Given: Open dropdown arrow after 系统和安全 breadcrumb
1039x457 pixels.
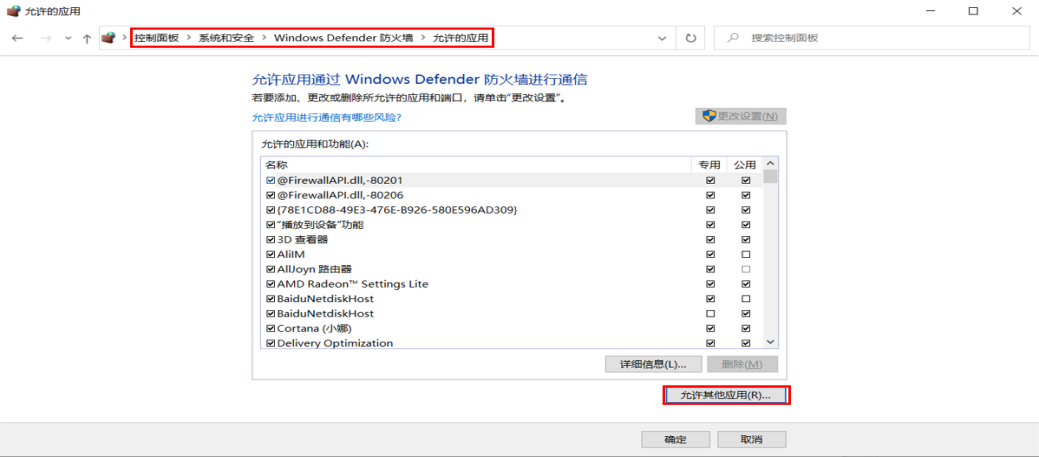Looking at the screenshot, I should (264, 38).
